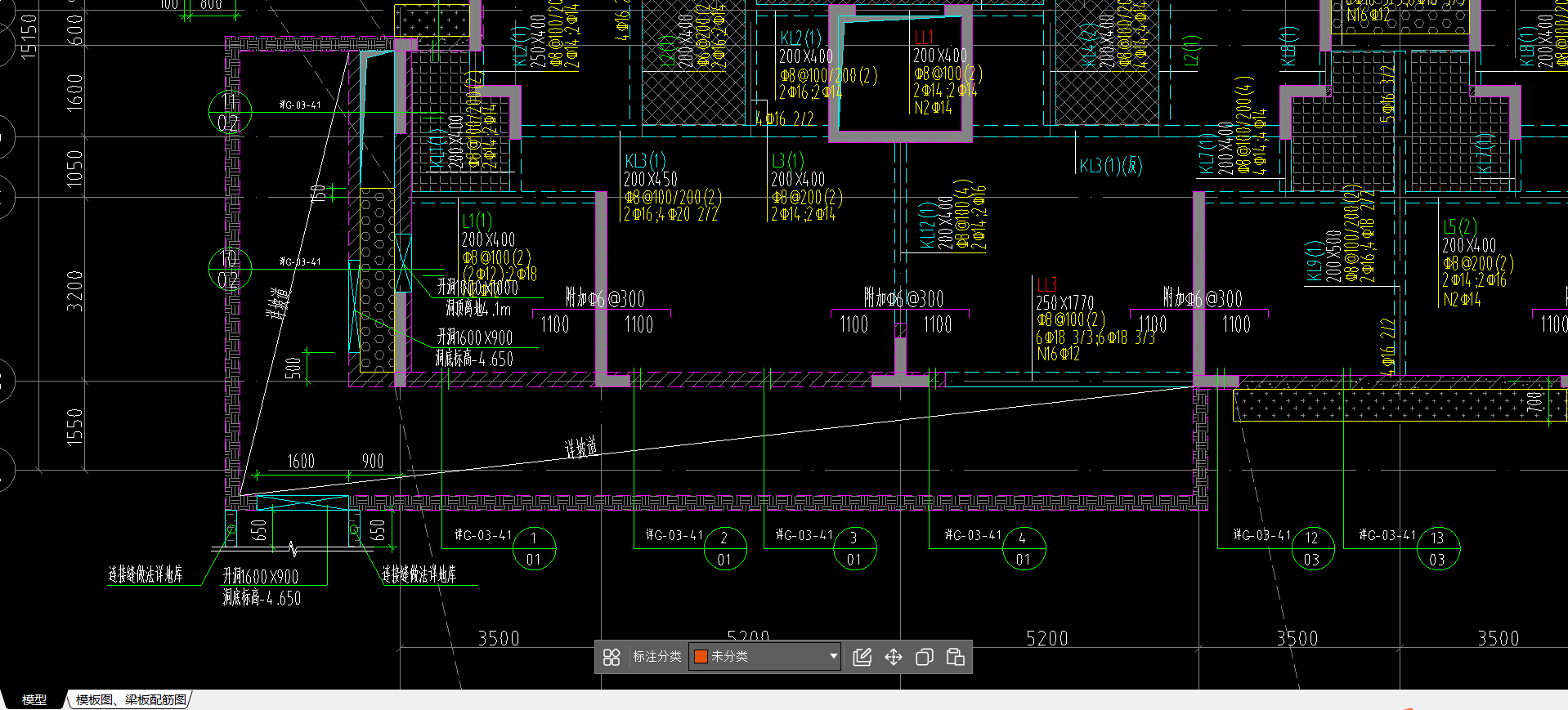Click the yellow 6Φ18 3/3;6Φ18 3/3 rebar text
Image resolution: width=1568 pixels, height=710 pixels.
pos(1095,337)
